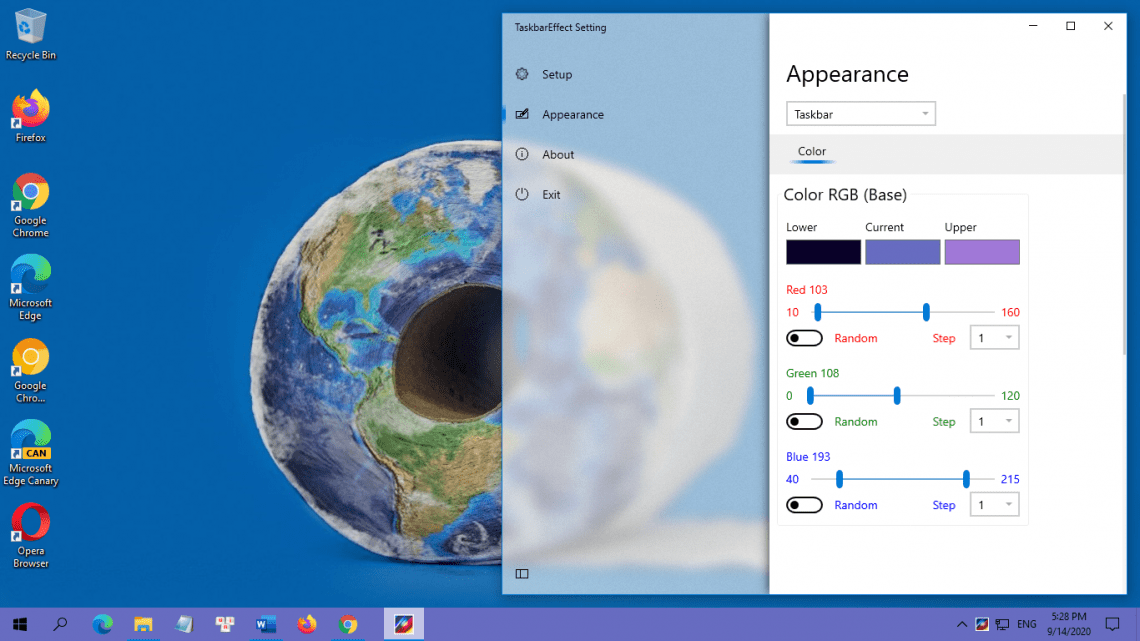Image resolution: width=1140 pixels, height=641 pixels.
Task: Select the Setup gear icon
Action: tap(521, 74)
